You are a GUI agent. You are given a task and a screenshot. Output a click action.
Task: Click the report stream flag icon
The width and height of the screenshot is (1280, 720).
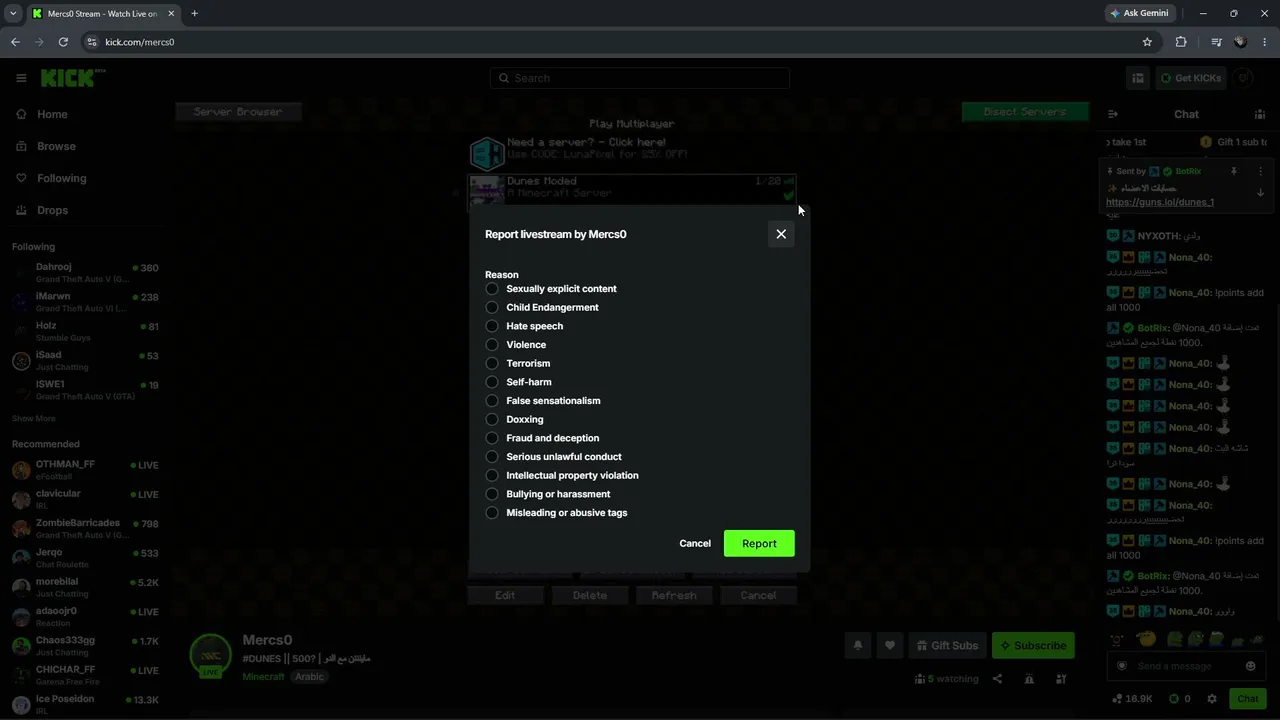1029,679
